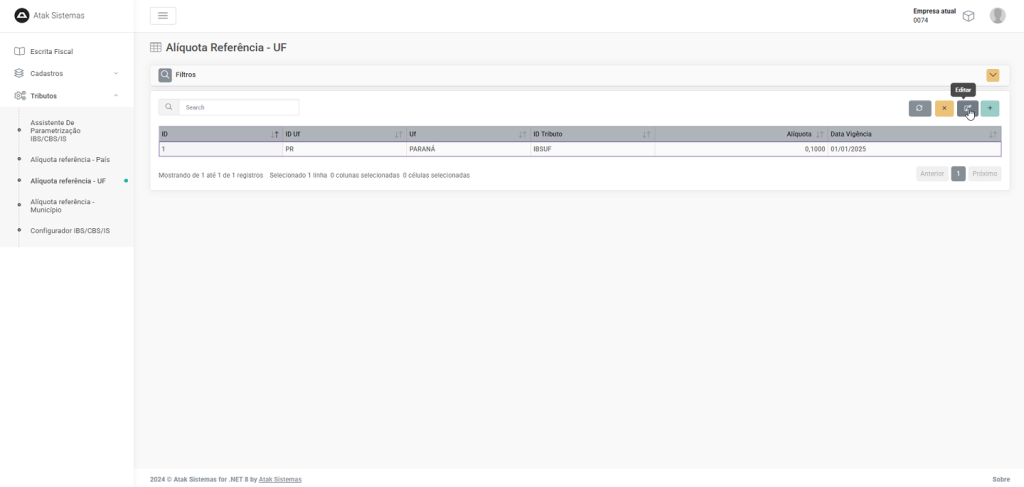
Task: Click the Editar pencil button
Action: [967, 108]
